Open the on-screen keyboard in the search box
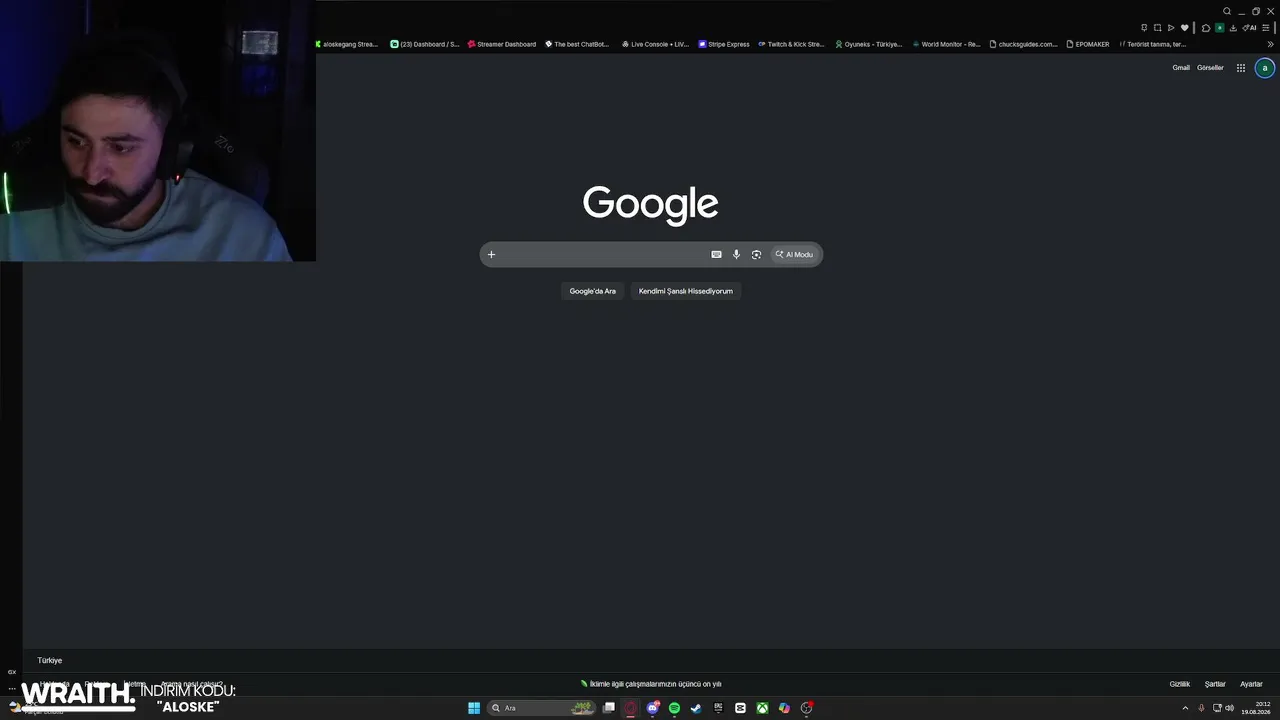The width and height of the screenshot is (1280, 720). click(716, 254)
